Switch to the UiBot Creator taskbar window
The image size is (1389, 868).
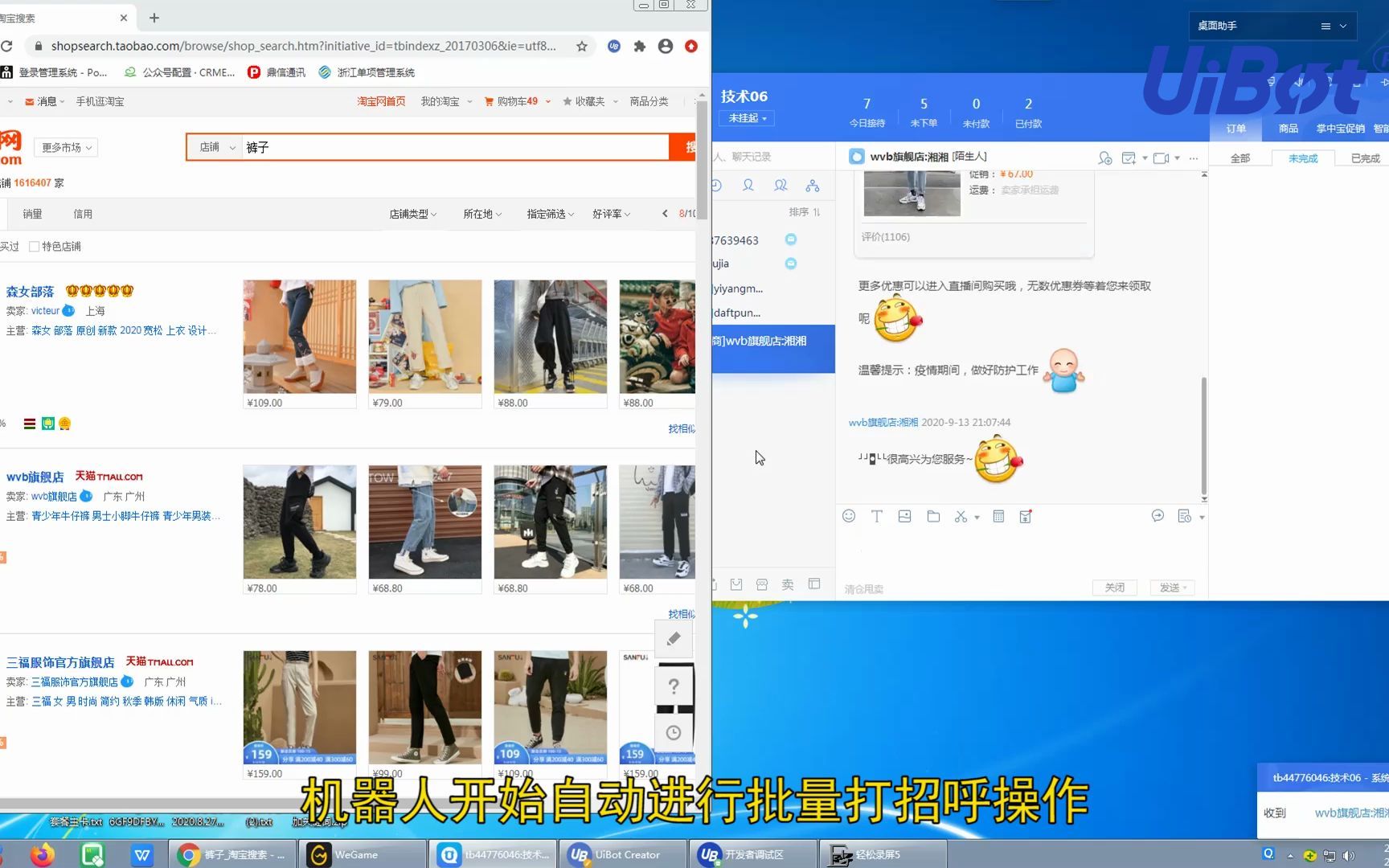tap(623, 854)
